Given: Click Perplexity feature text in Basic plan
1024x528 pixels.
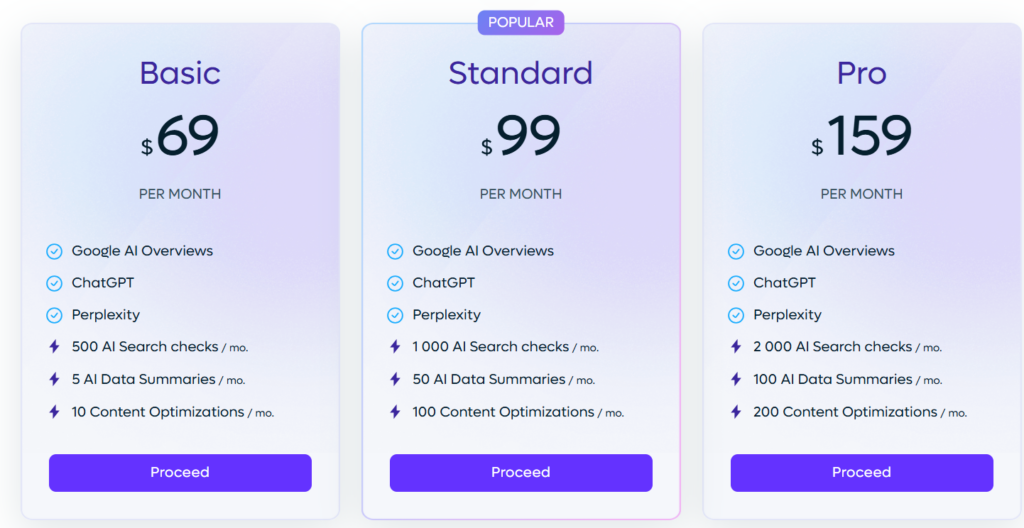Looking at the screenshot, I should click(x=106, y=315).
